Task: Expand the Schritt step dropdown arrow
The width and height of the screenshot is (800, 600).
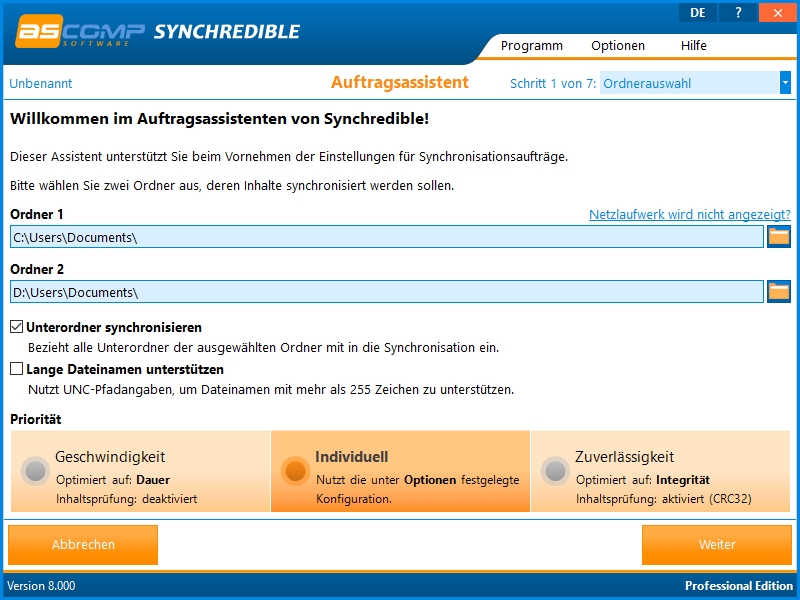Action: click(x=785, y=83)
